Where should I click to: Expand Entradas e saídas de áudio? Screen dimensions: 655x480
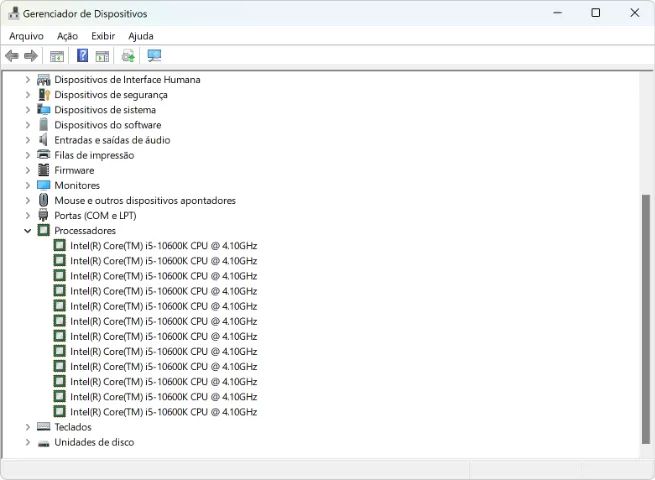tap(28, 140)
